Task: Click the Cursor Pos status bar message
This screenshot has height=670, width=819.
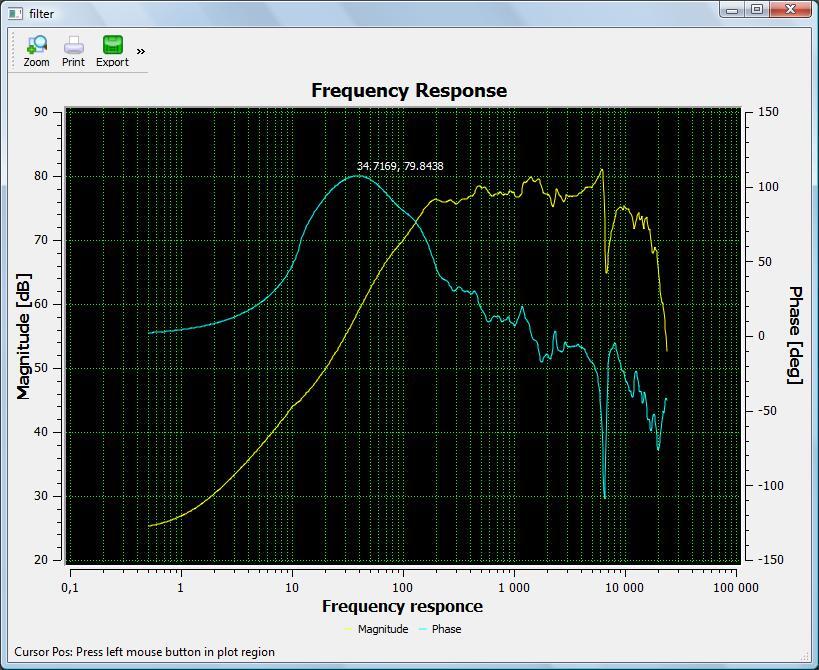Action: point(145,652)
